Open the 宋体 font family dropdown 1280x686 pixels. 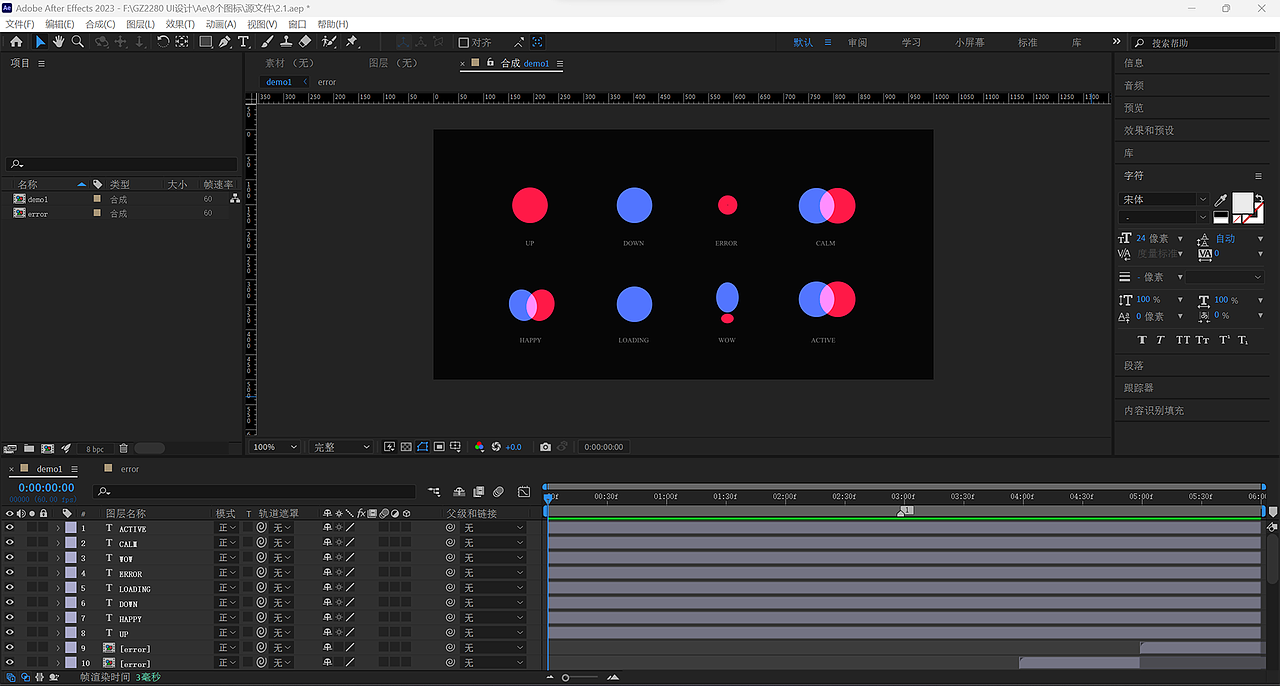pos(1163,199)
